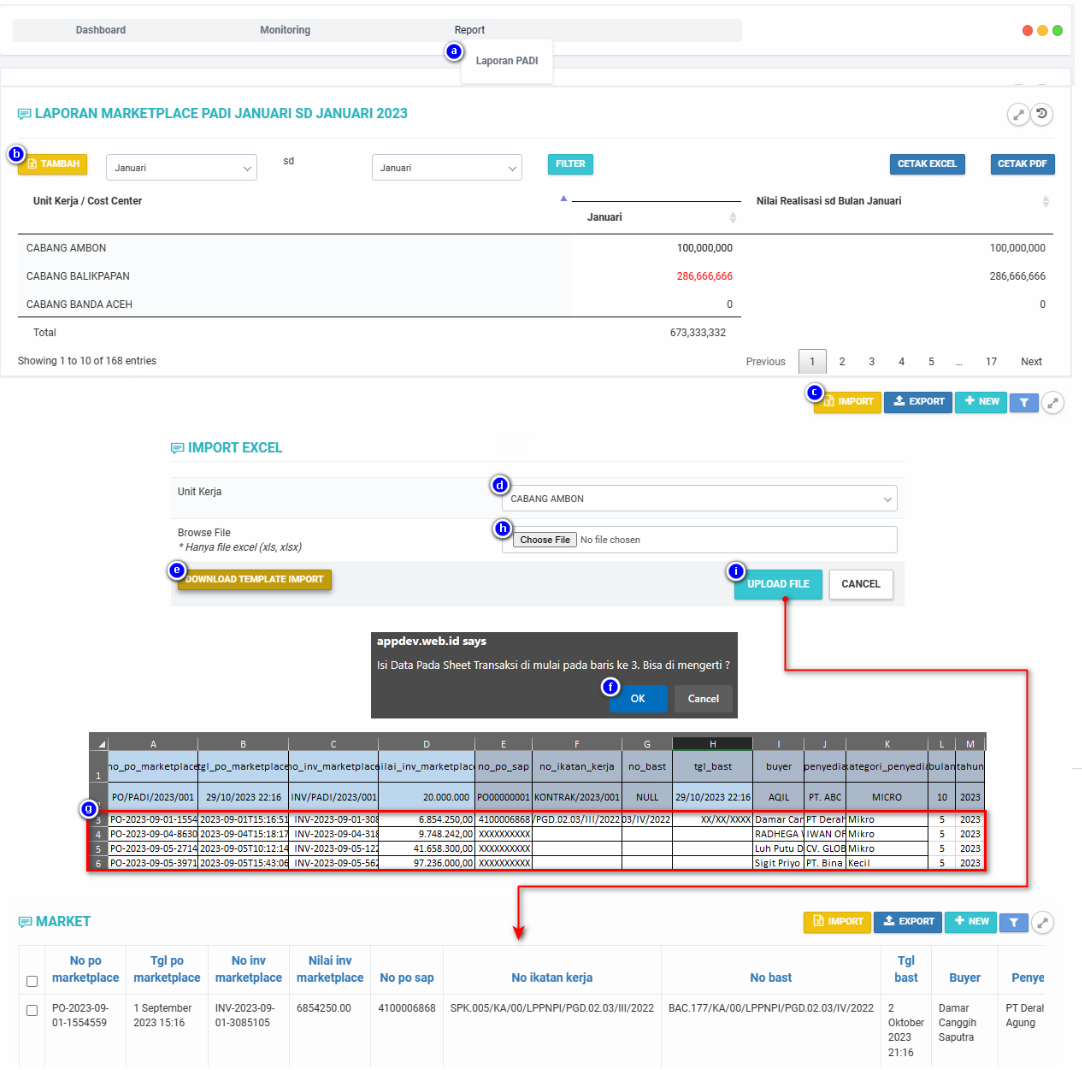The width and height of the screenshot is (1082, 1070).
Task: Click the upper NEW button above Import Excel
Action: (x=981, y=402)
